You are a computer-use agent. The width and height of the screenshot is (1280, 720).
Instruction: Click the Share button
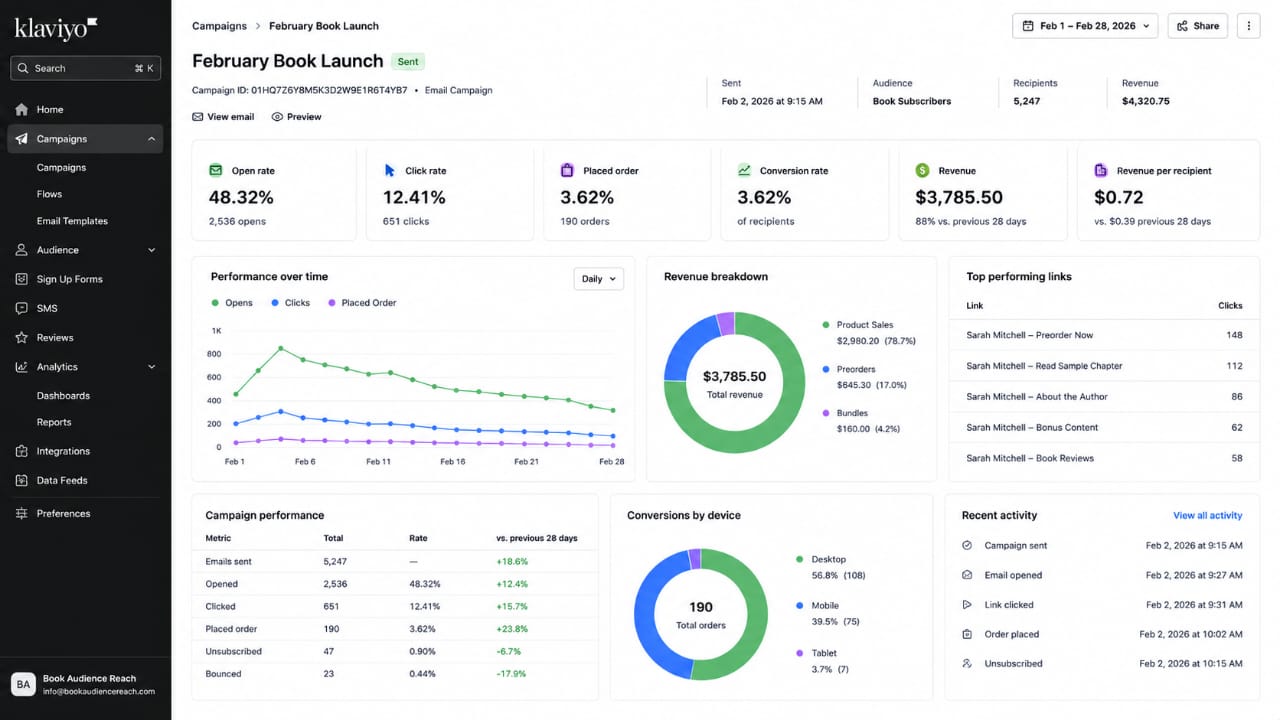pyautogui.click(x=1198, y=26)
